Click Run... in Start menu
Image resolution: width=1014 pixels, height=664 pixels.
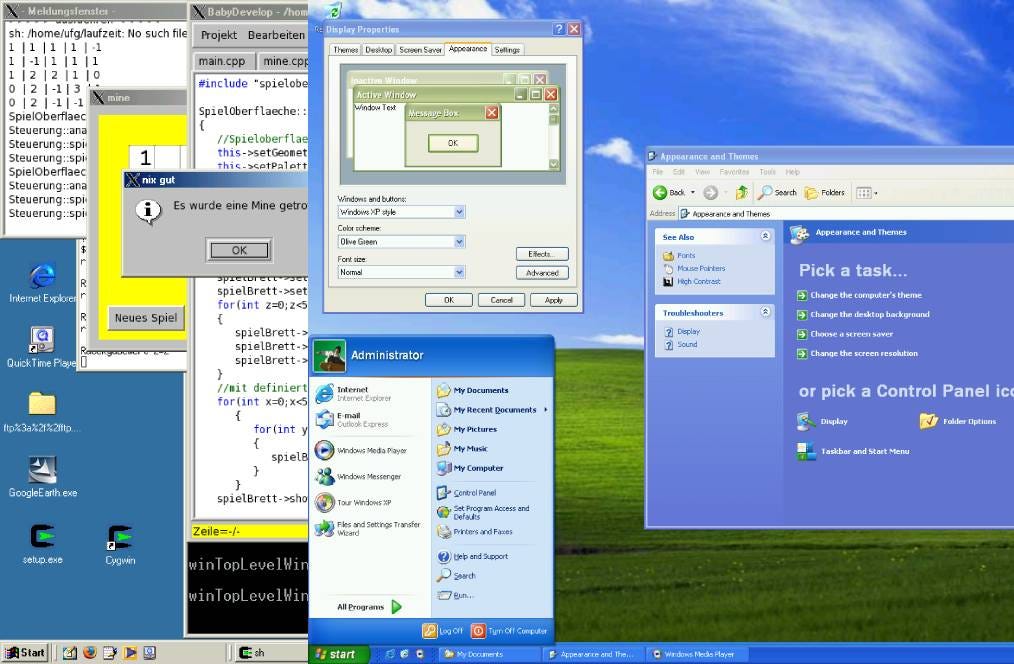coord(455,595)
